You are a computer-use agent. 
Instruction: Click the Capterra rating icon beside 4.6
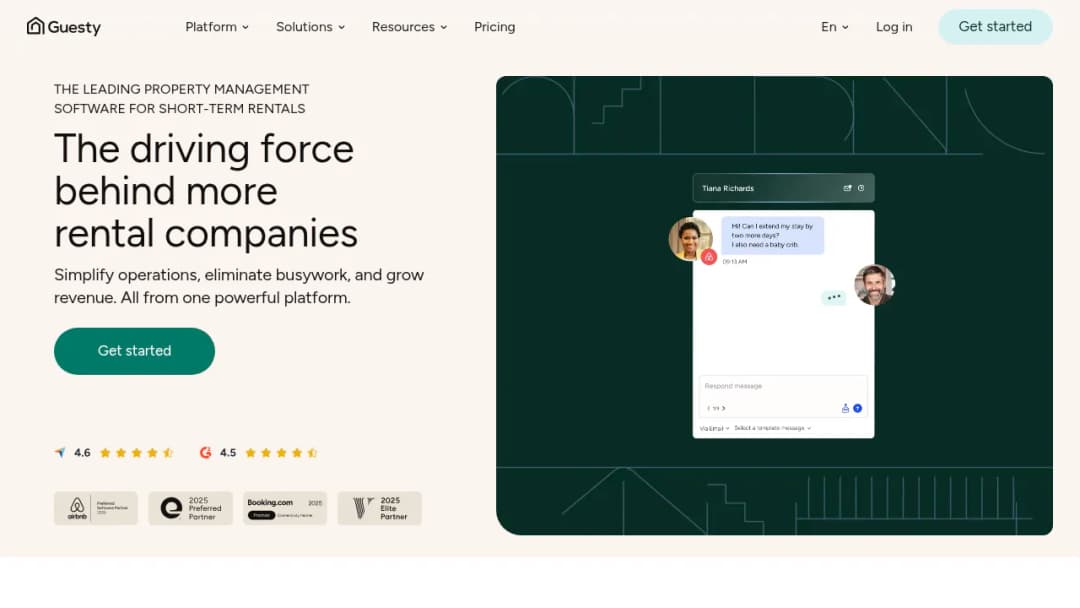61,452
